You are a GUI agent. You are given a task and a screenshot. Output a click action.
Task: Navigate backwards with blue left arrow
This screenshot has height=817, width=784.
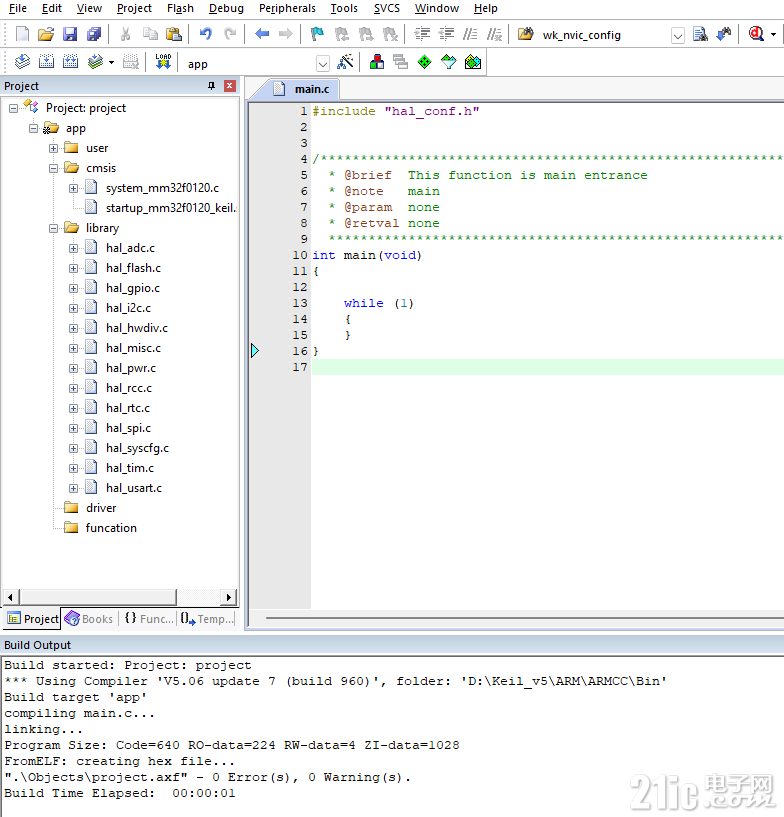click(262, 34)
